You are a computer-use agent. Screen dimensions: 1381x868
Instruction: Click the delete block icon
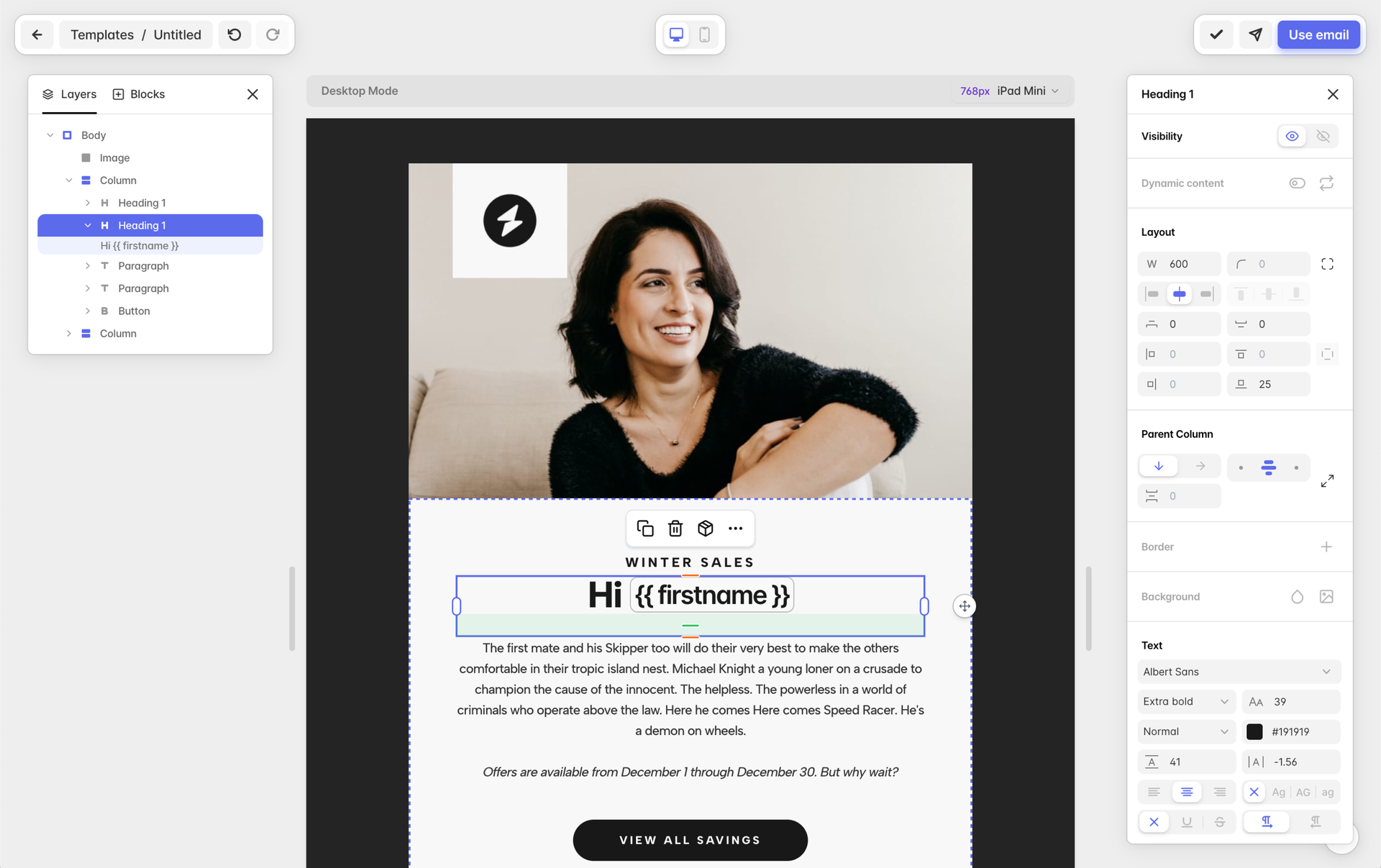click(675, 528)
